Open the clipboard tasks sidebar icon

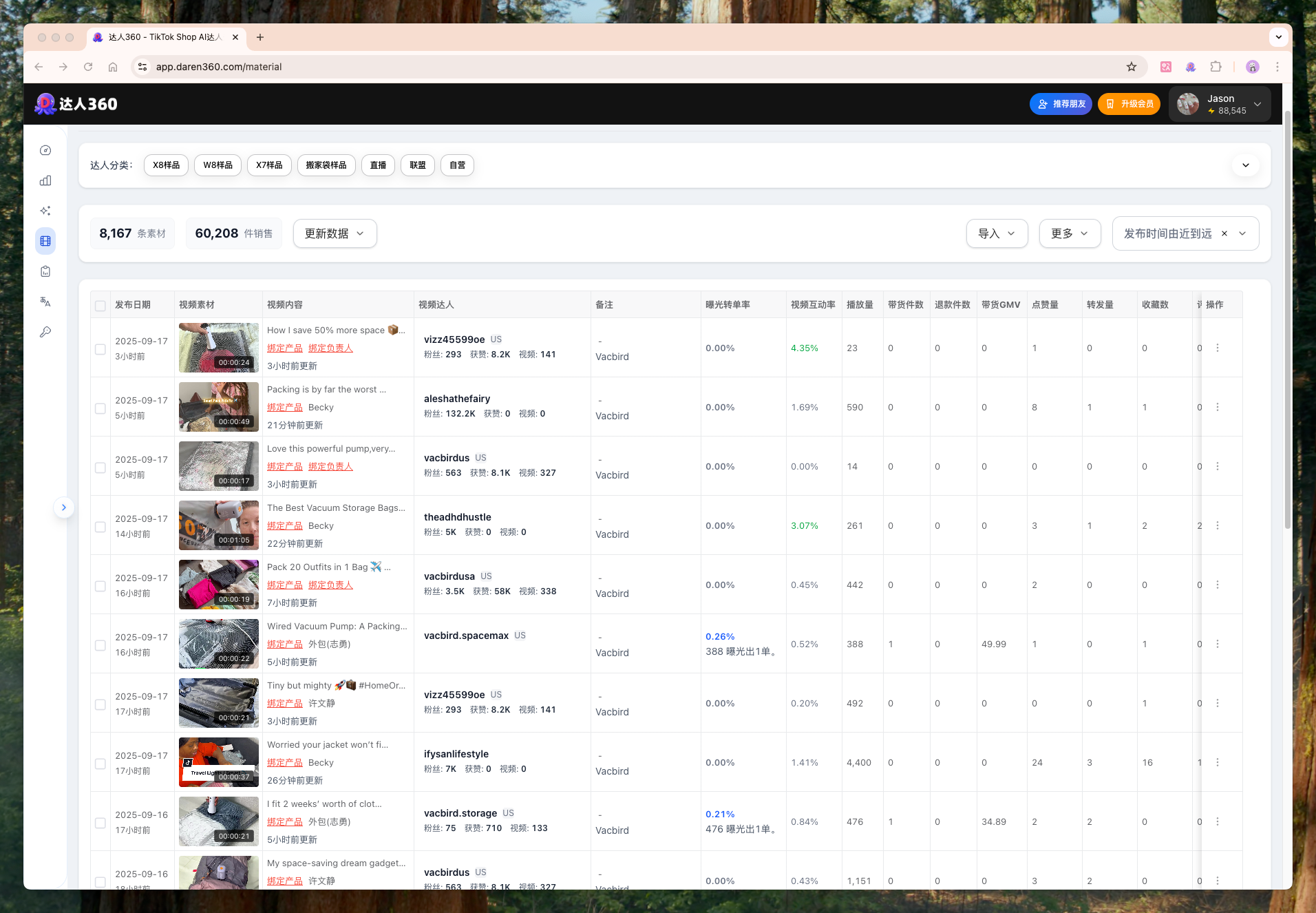pyautogui.click(x=45, y=271)
